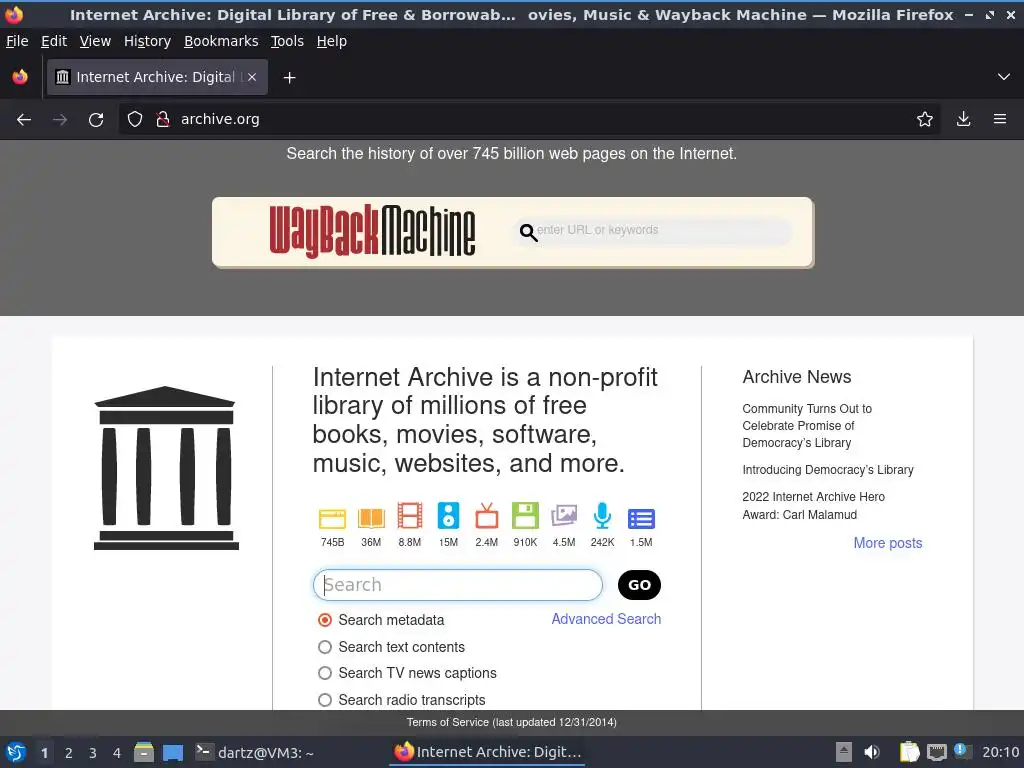The height and width of the screenshot is (768, 1024).
Task: Click the show desktop icon in the taskbar
Action: point(173,752)
